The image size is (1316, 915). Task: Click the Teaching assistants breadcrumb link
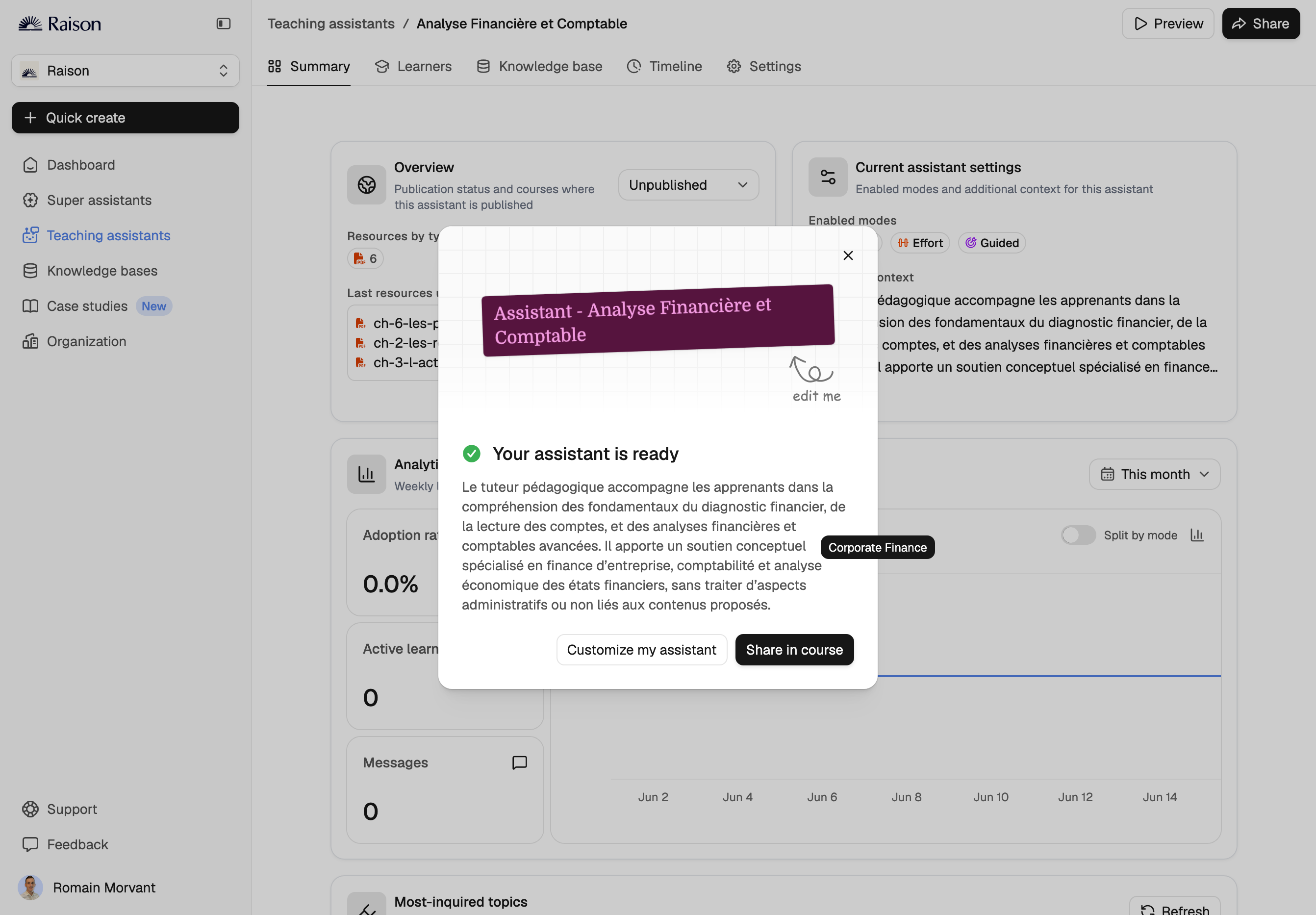pos(331,24)
